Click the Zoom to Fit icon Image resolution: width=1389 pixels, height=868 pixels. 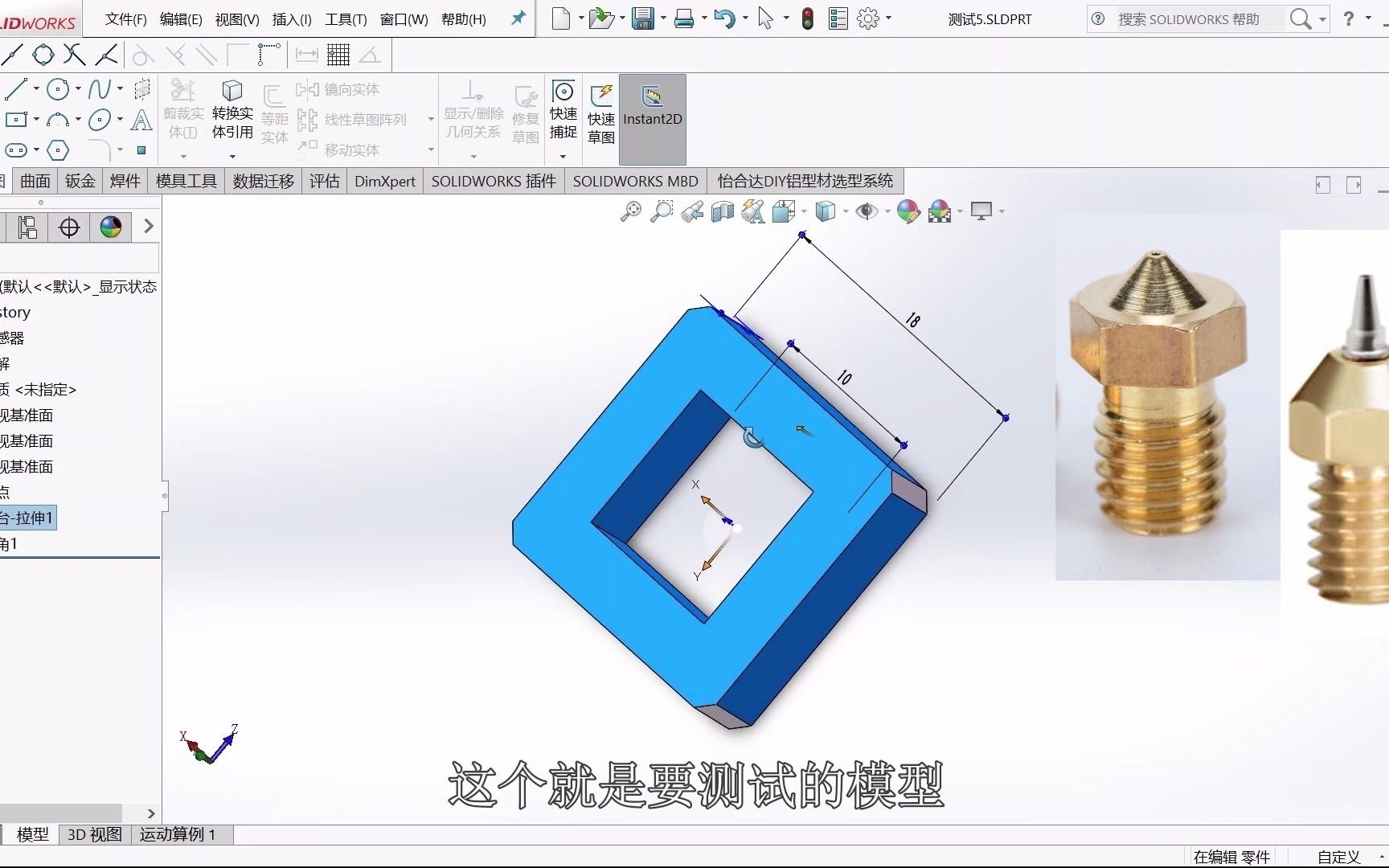click(631, 211)
